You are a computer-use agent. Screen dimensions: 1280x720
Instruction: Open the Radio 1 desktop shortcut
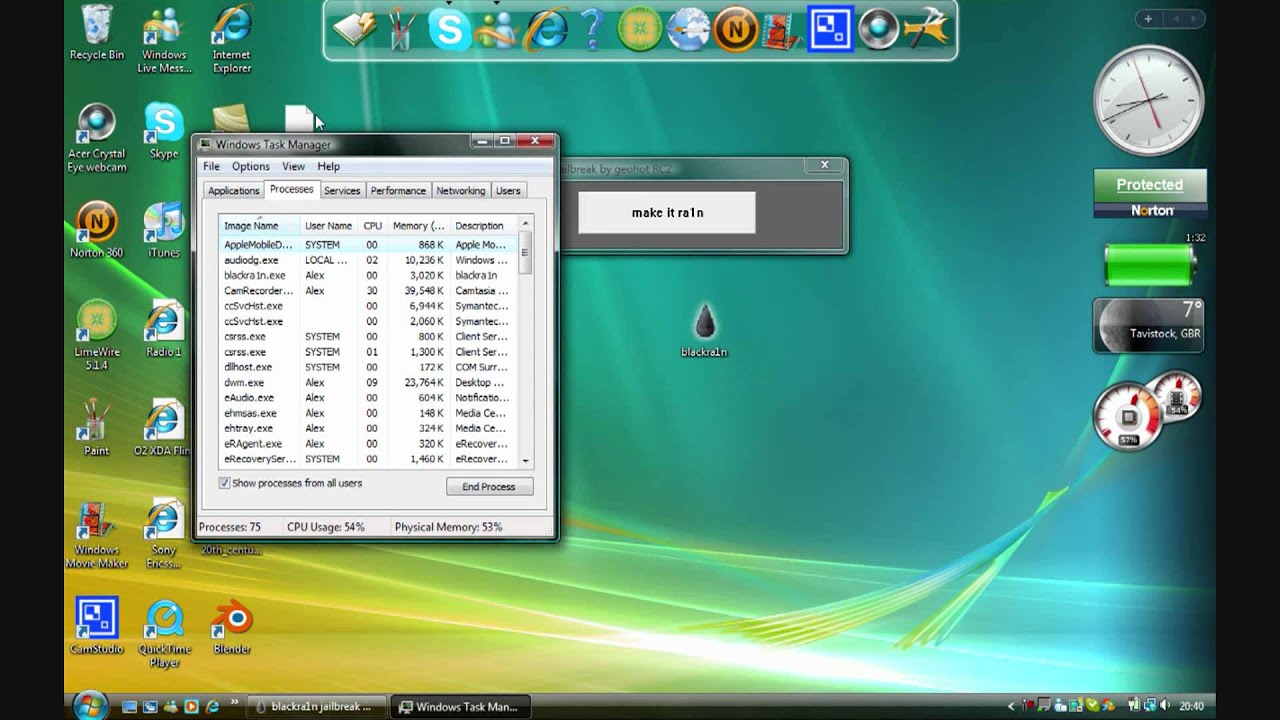[x=164, y=328]
